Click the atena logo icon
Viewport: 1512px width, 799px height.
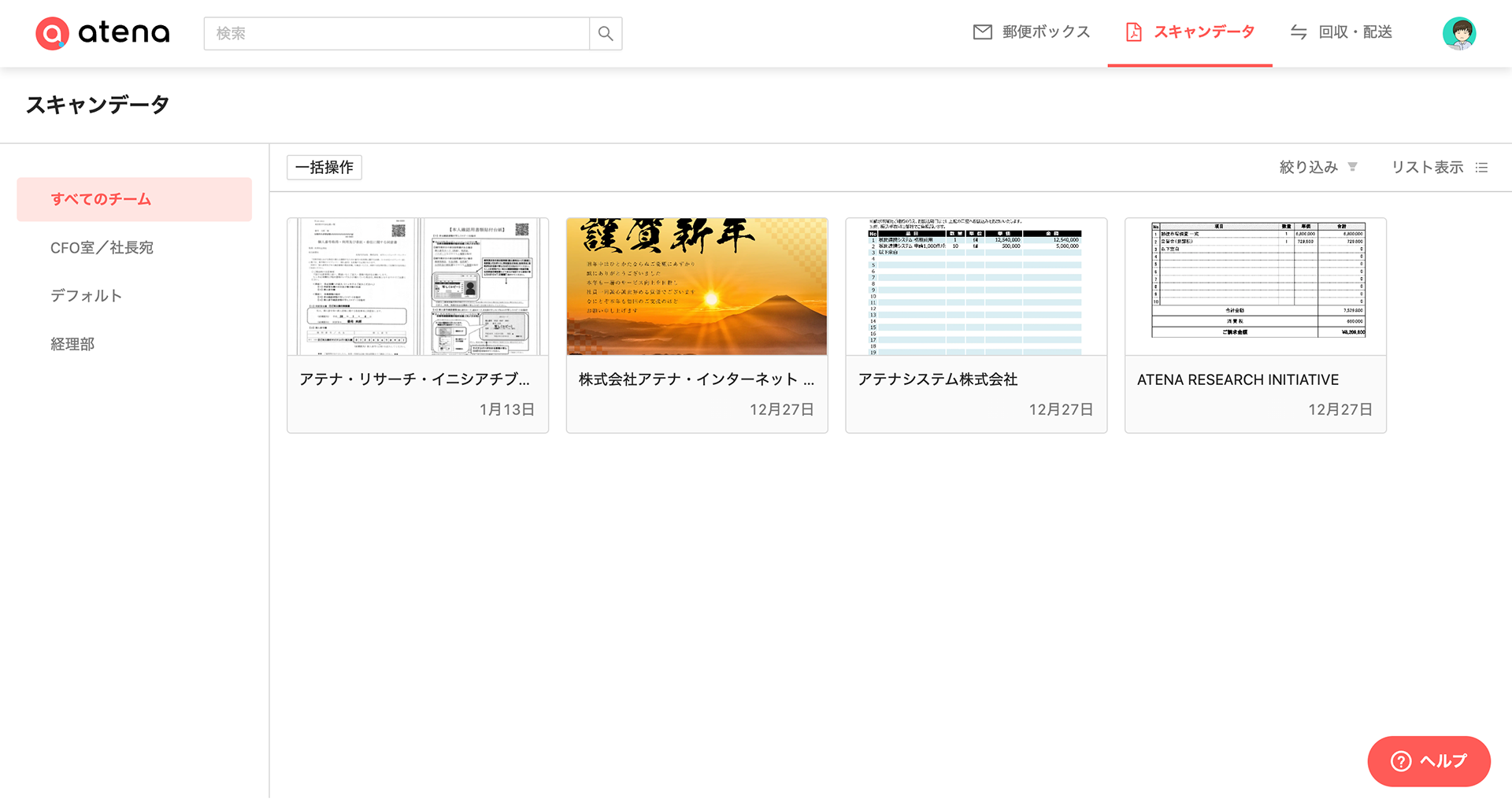coord(52,33)
